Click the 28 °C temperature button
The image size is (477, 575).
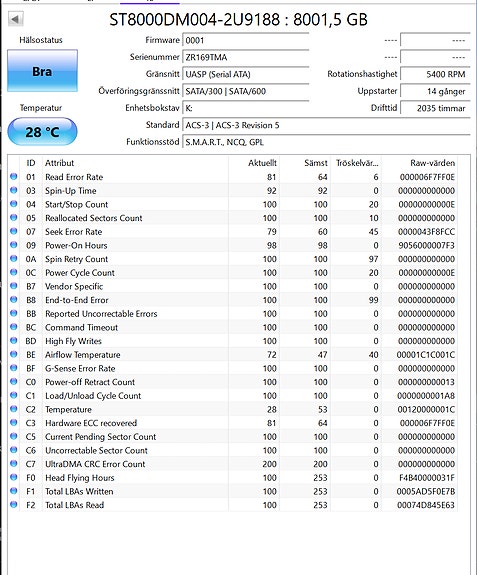click(x=42, y=132)
